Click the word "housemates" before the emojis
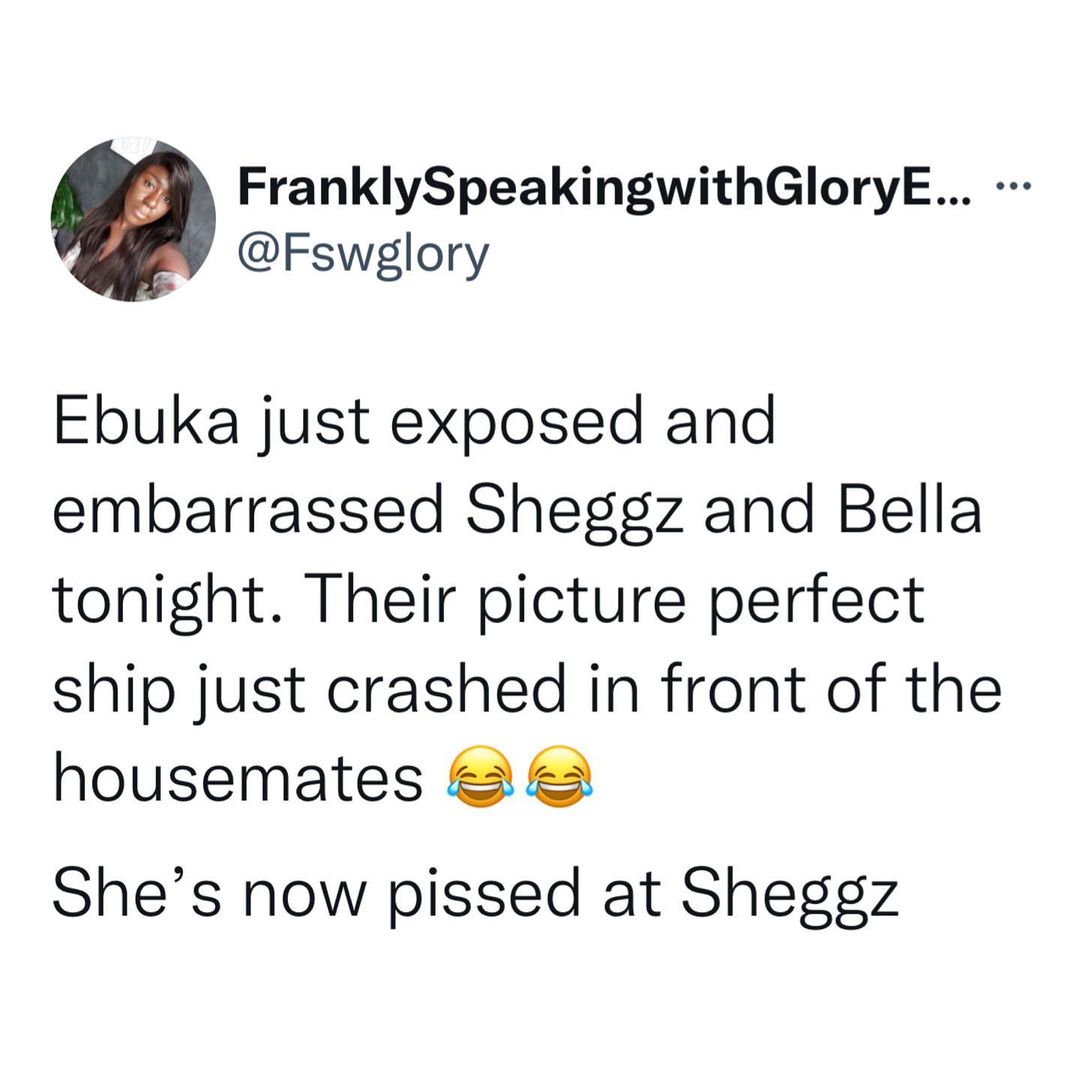 pos(236,778)
